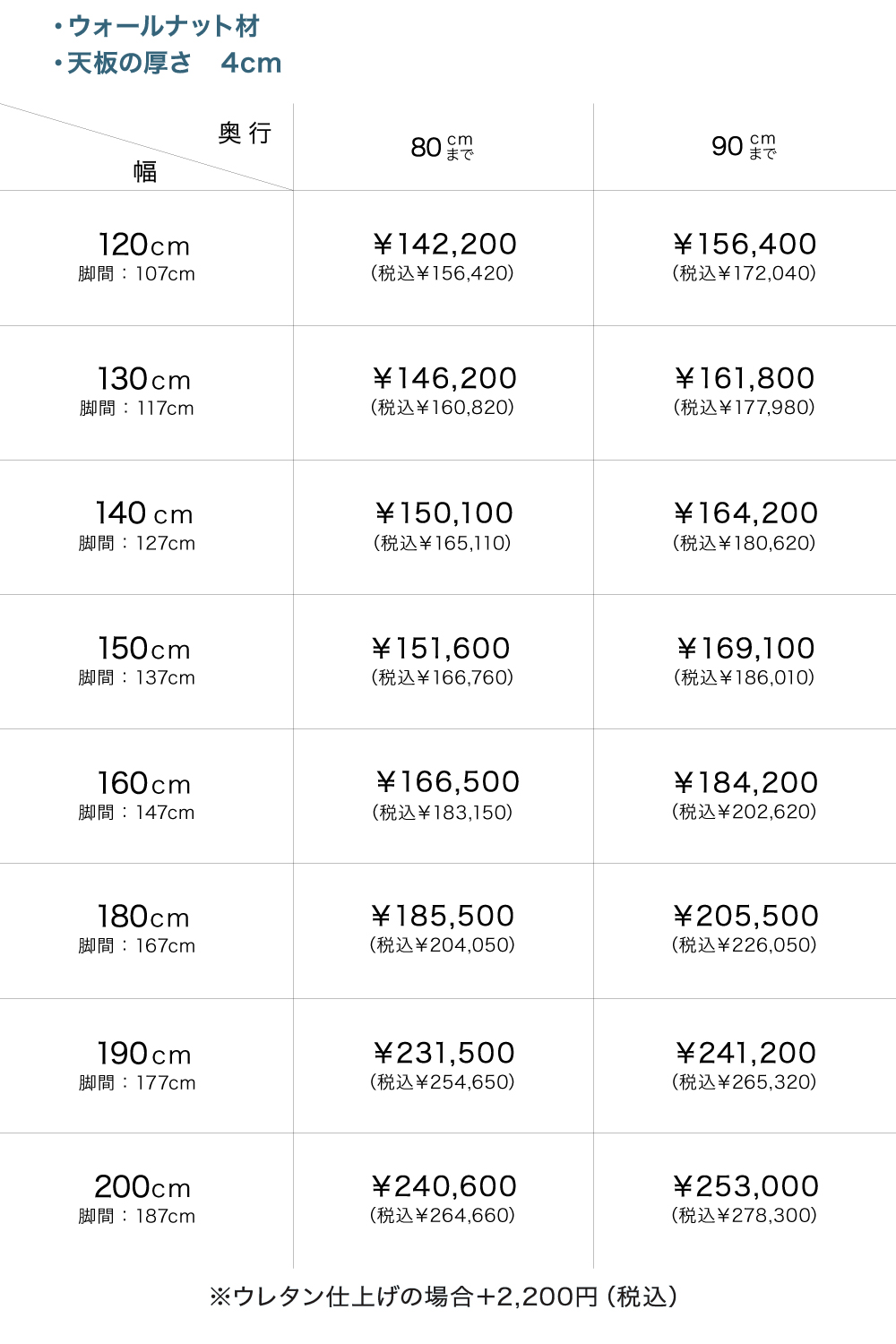The width and height of the screenshot is (896, 1344).
Task: Click the 80cm depth column header
Action: coord(442,147)
